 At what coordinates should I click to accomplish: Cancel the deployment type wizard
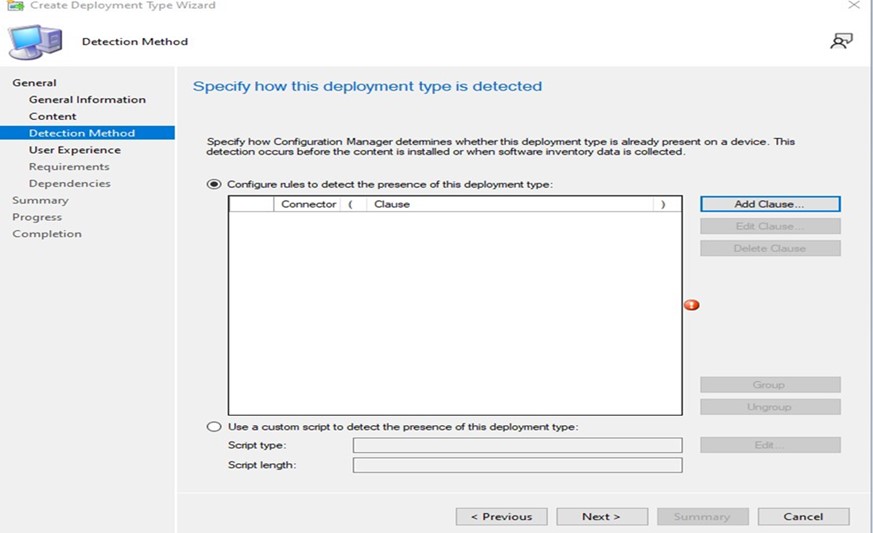click(803, 517)
